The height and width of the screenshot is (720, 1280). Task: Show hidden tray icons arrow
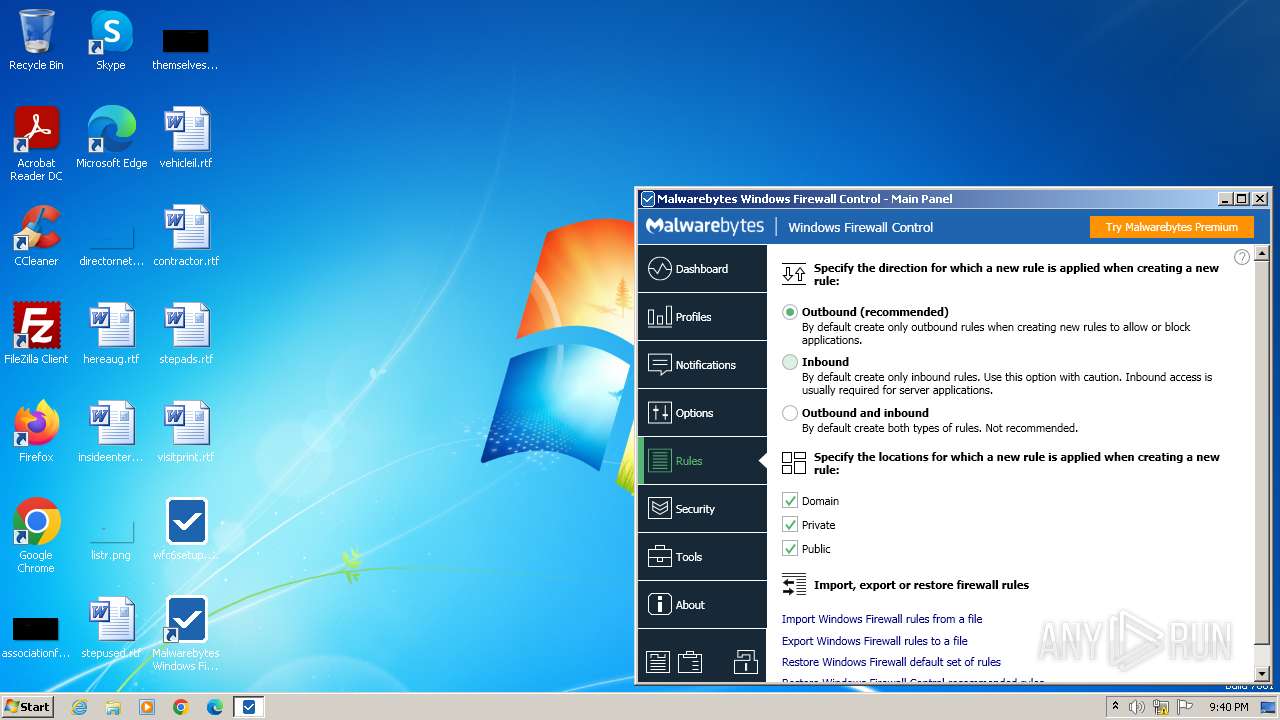1115,707
